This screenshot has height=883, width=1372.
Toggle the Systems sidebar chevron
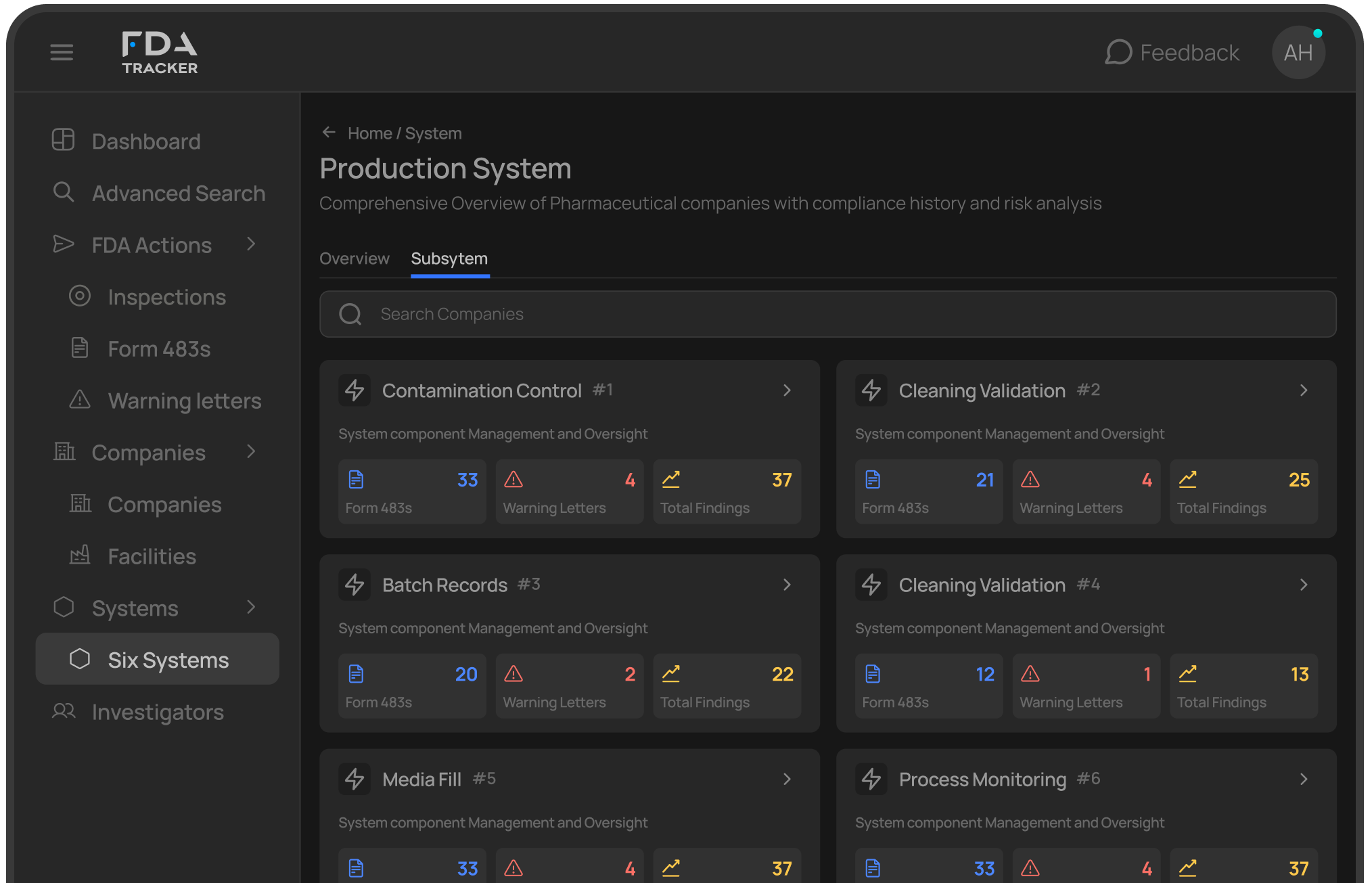pyautogui.click(x=251, y=607)
